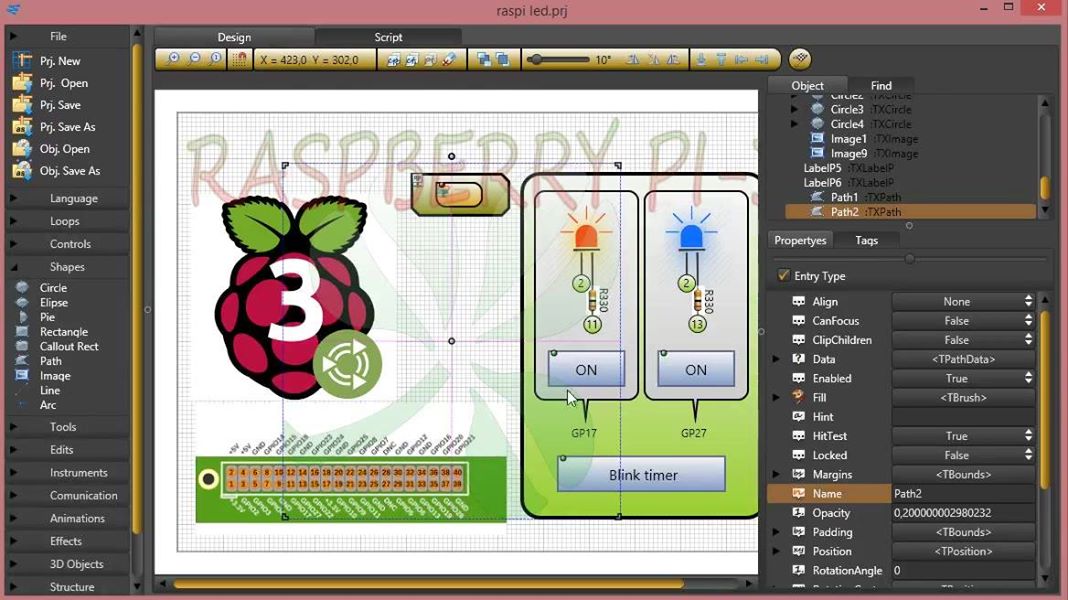The width and height of the screenshot is (1068, 600).
Task: Click the align bottom arrow icon
Action: pos(701,59)
